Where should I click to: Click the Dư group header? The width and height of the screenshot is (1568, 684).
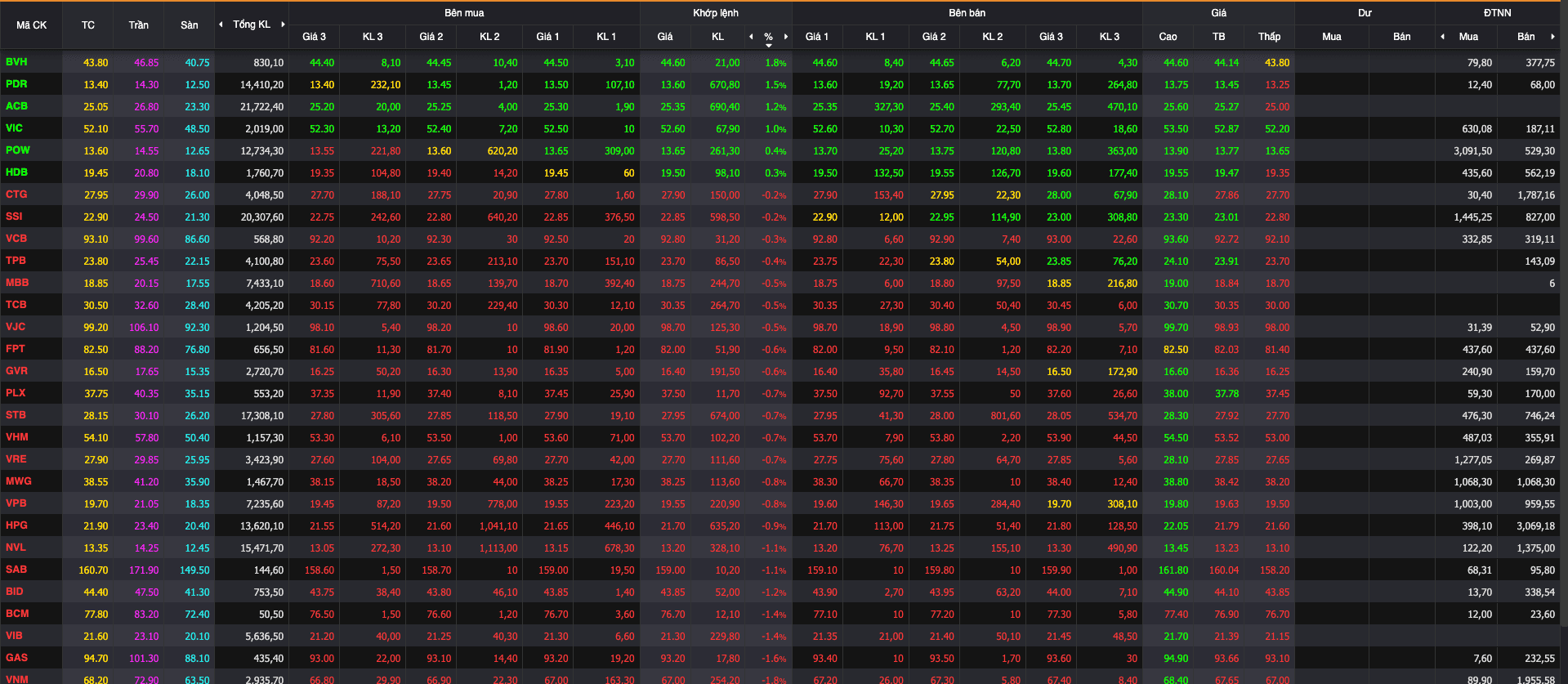point(1365,13)
